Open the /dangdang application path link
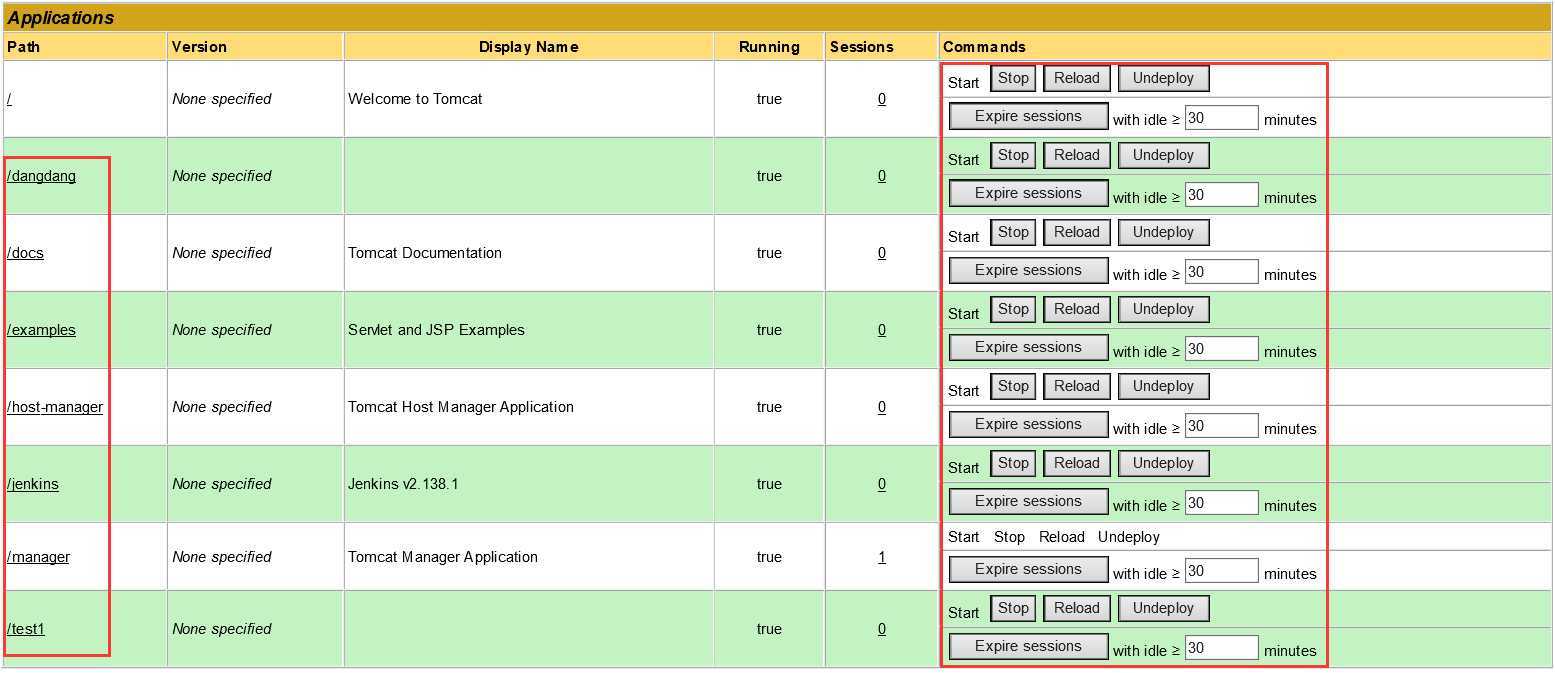Image resolution: width=1555 pixels, height=673 pixels. click(41, 176)
